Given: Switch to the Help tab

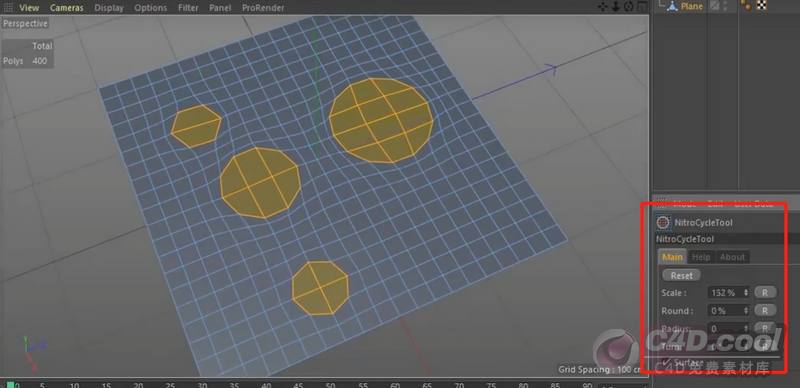Looking at the screenshot, I should pyautogui.click(x=701, y=257).
